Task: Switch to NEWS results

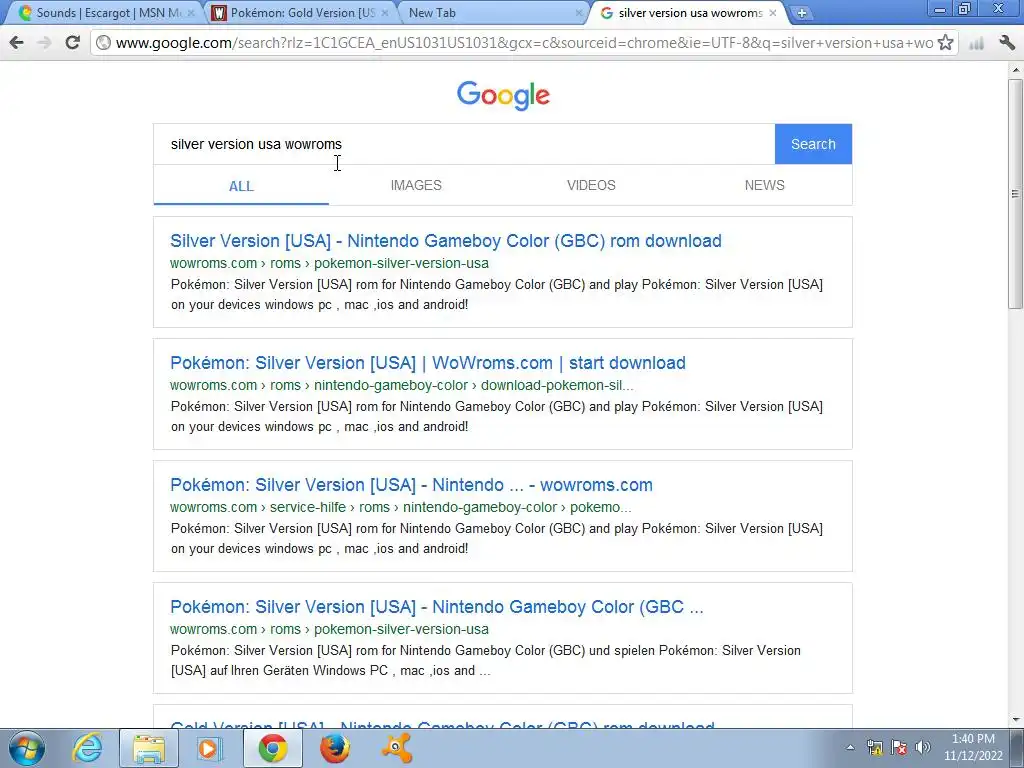Action: click(x=765, y=185)
